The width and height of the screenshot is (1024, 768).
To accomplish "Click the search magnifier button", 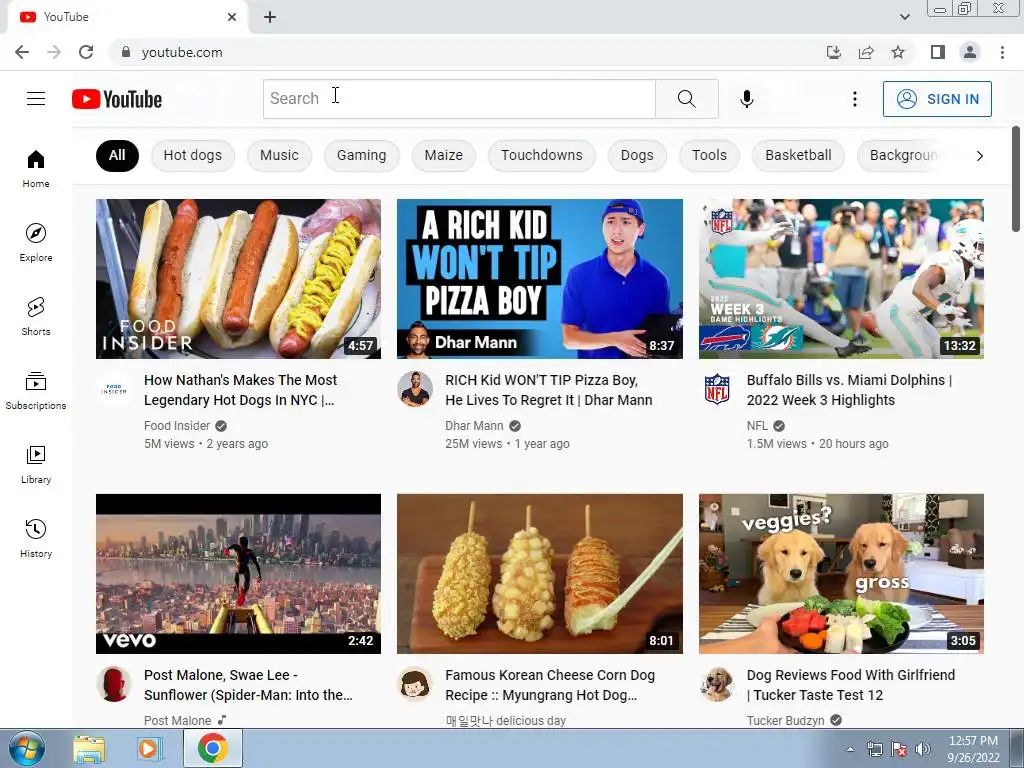I will [686, 99].
